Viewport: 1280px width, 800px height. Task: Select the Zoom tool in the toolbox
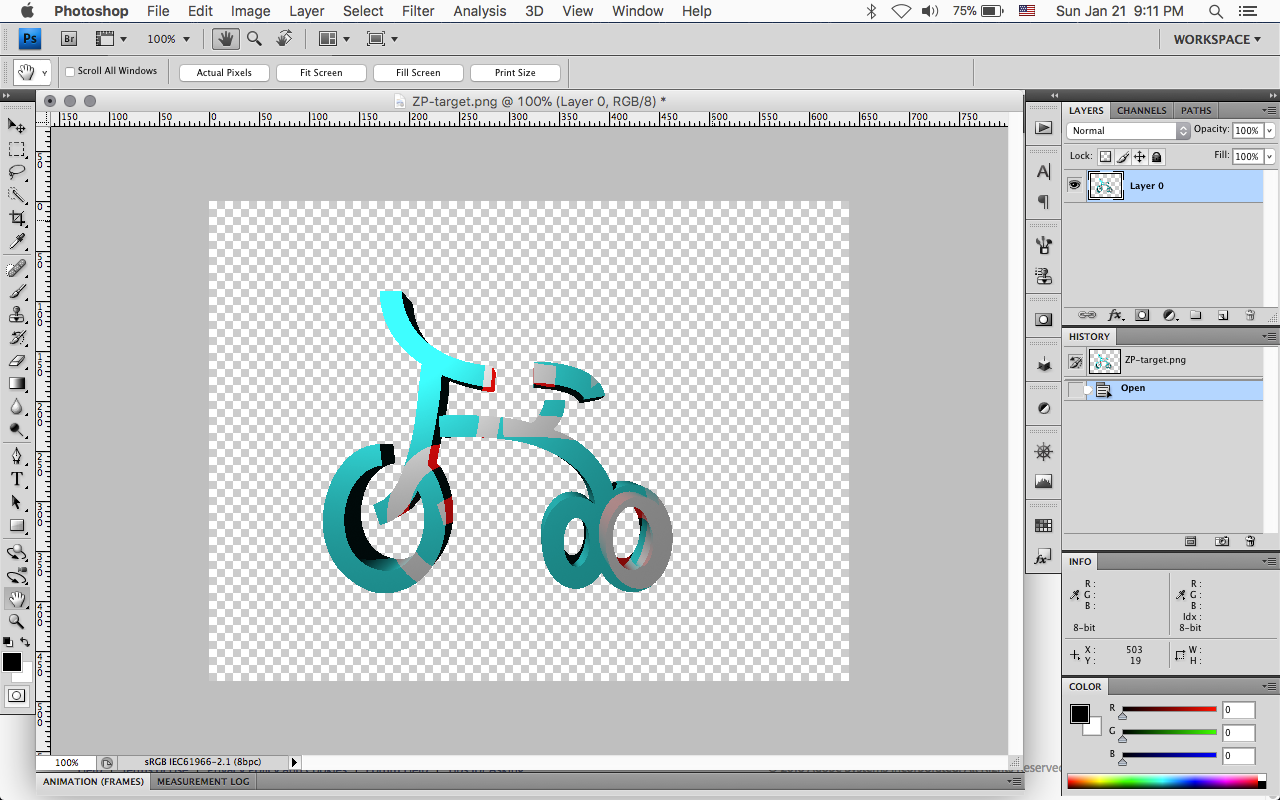pos(17,621)
